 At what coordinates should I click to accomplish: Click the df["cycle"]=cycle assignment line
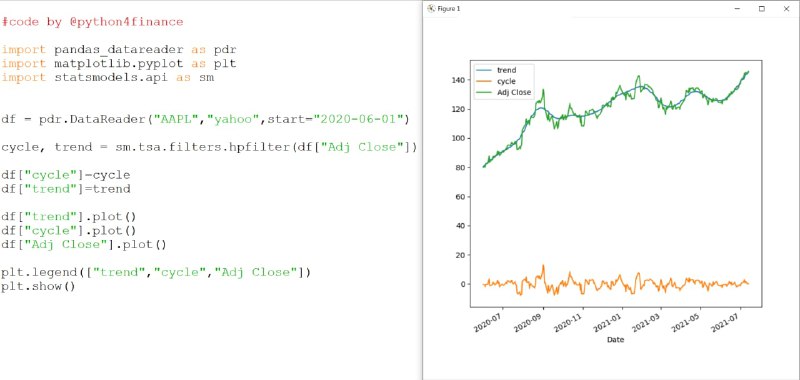click(65, 175)
